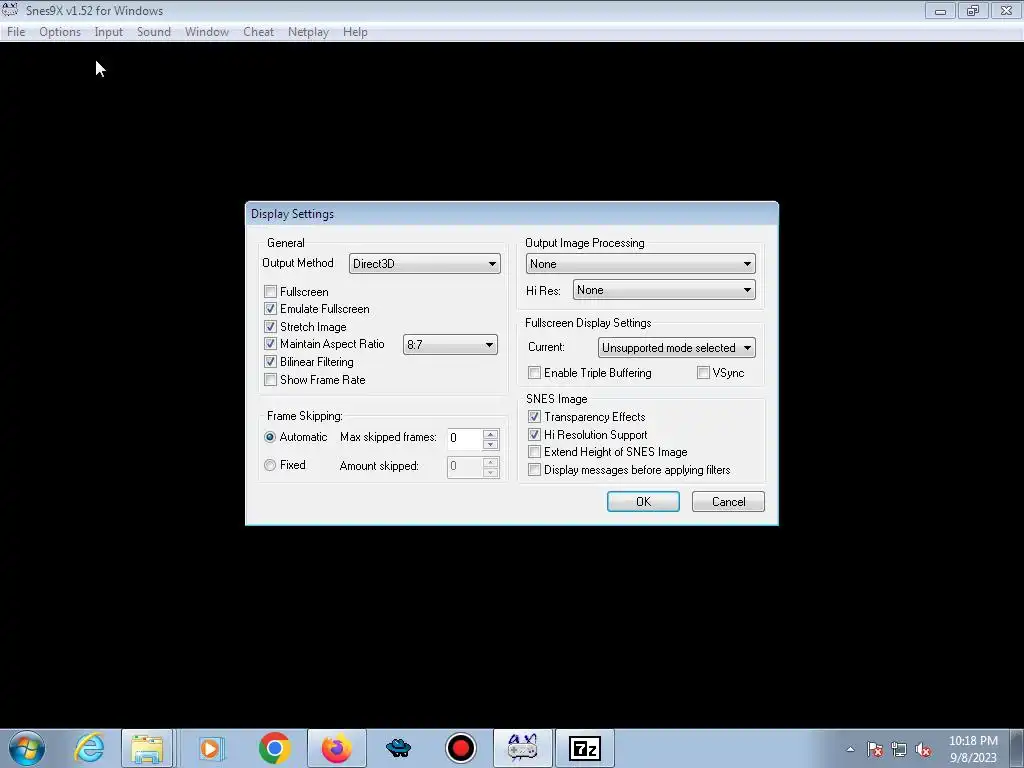Screen dimensions: 1024x768
Task: Decrease Max skipped frames spinner
Action: tap(490, 444)
